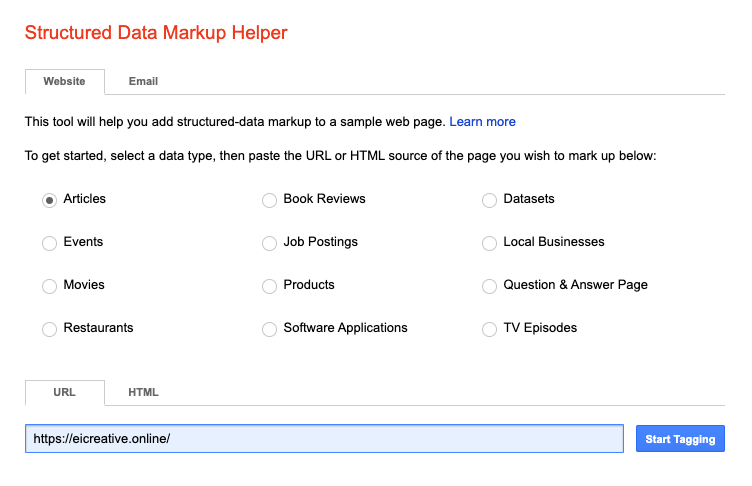
Task: Open the Learn more link
Action: pos(482,122)
